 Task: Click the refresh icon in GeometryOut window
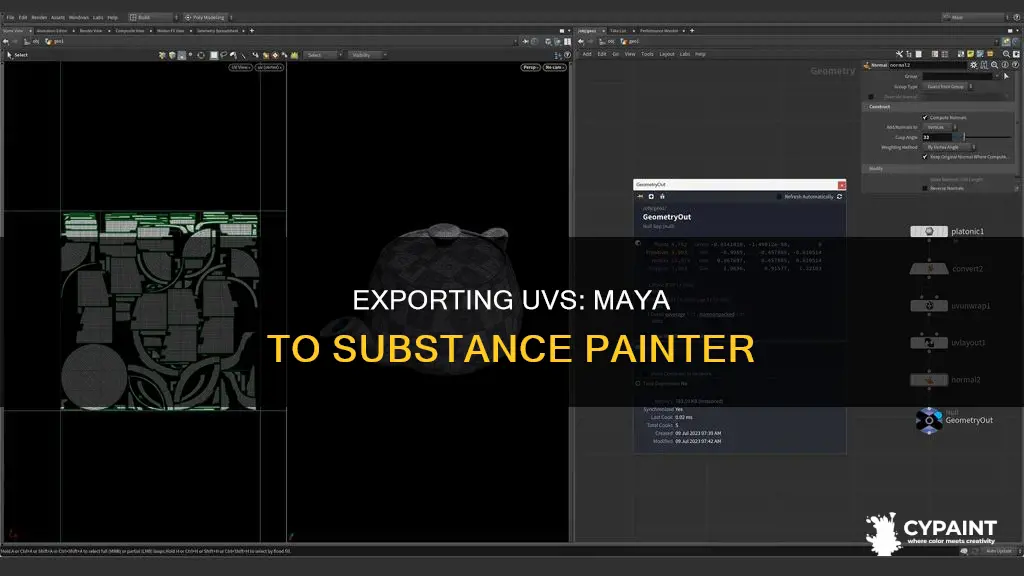pyautogui.click(x=840, y=197)
